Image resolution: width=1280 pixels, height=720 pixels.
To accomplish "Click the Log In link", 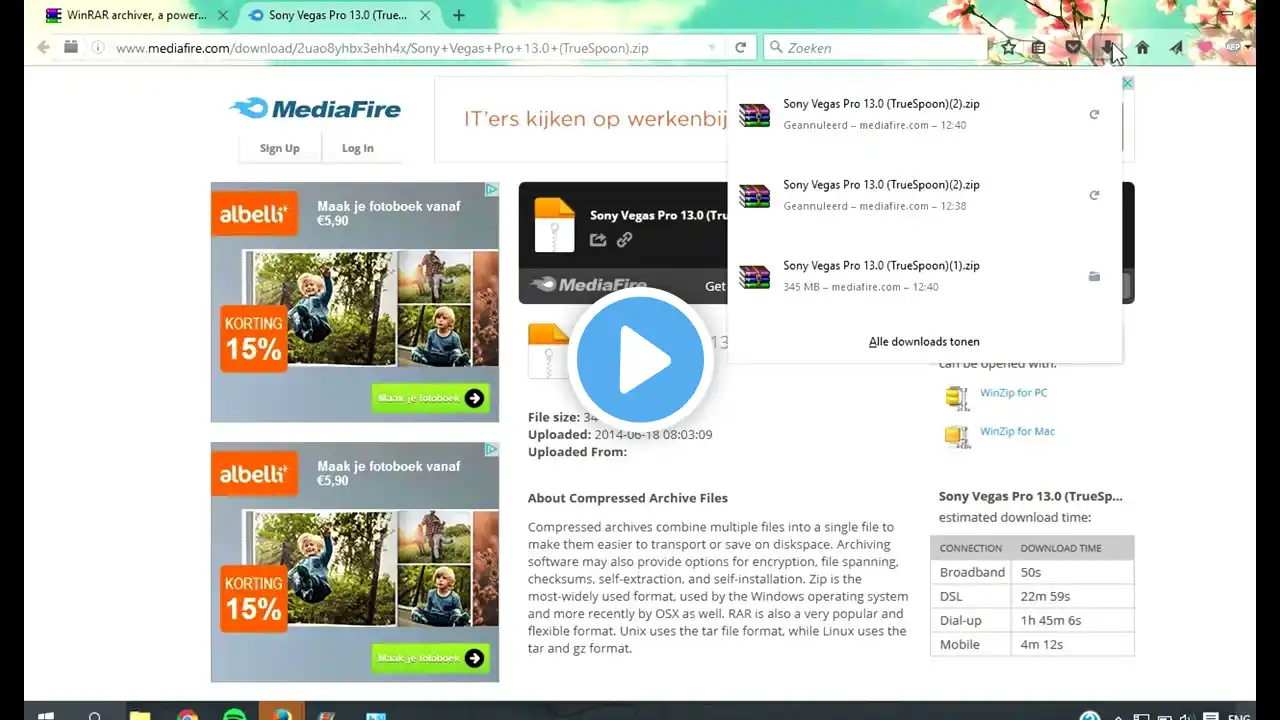I will pos(357,148).
